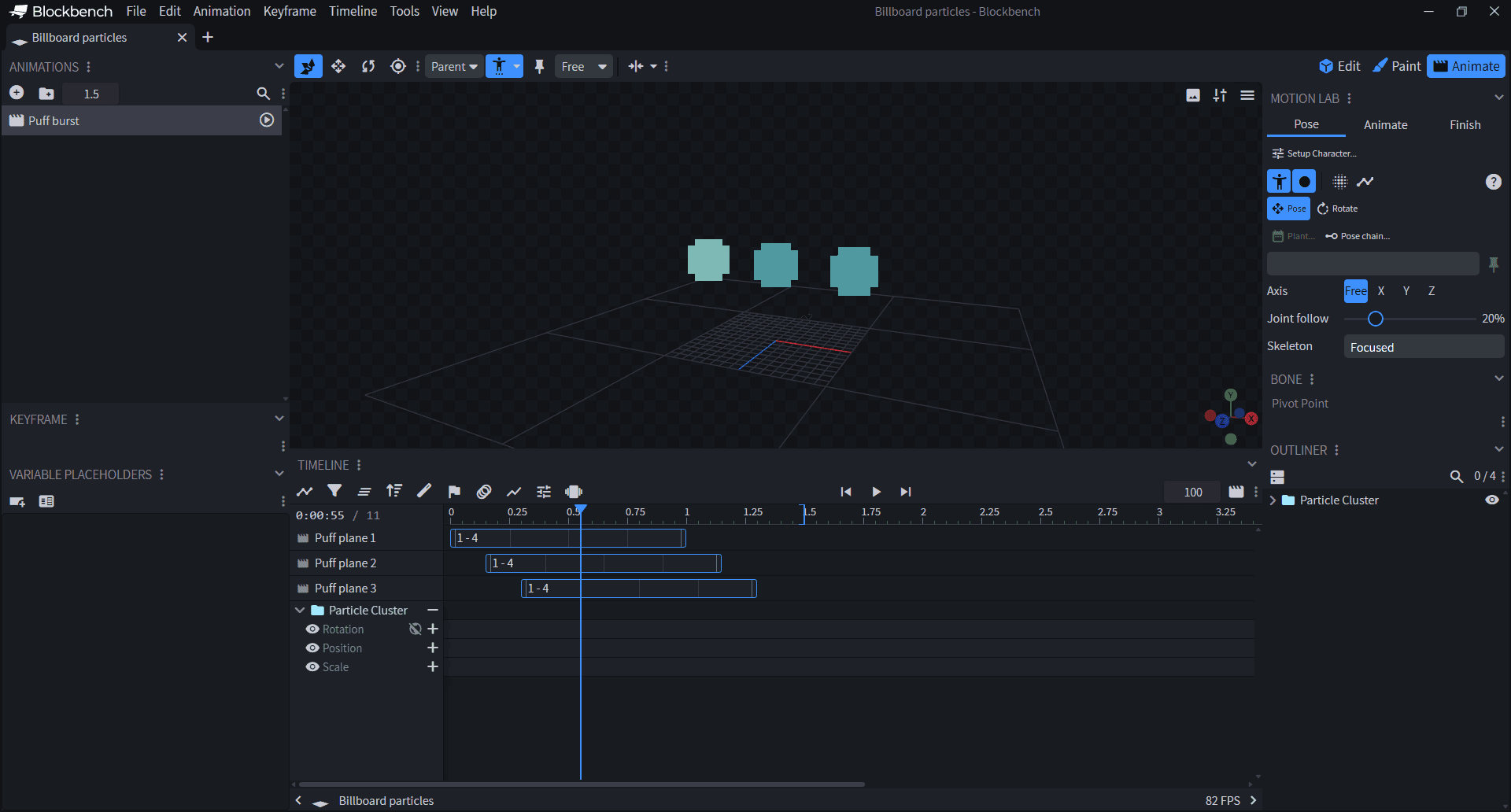The height and width of the screenshot is (812, 1511).
Task: Collapse Particle Cluster in the timeline
Action: [300, 611]
